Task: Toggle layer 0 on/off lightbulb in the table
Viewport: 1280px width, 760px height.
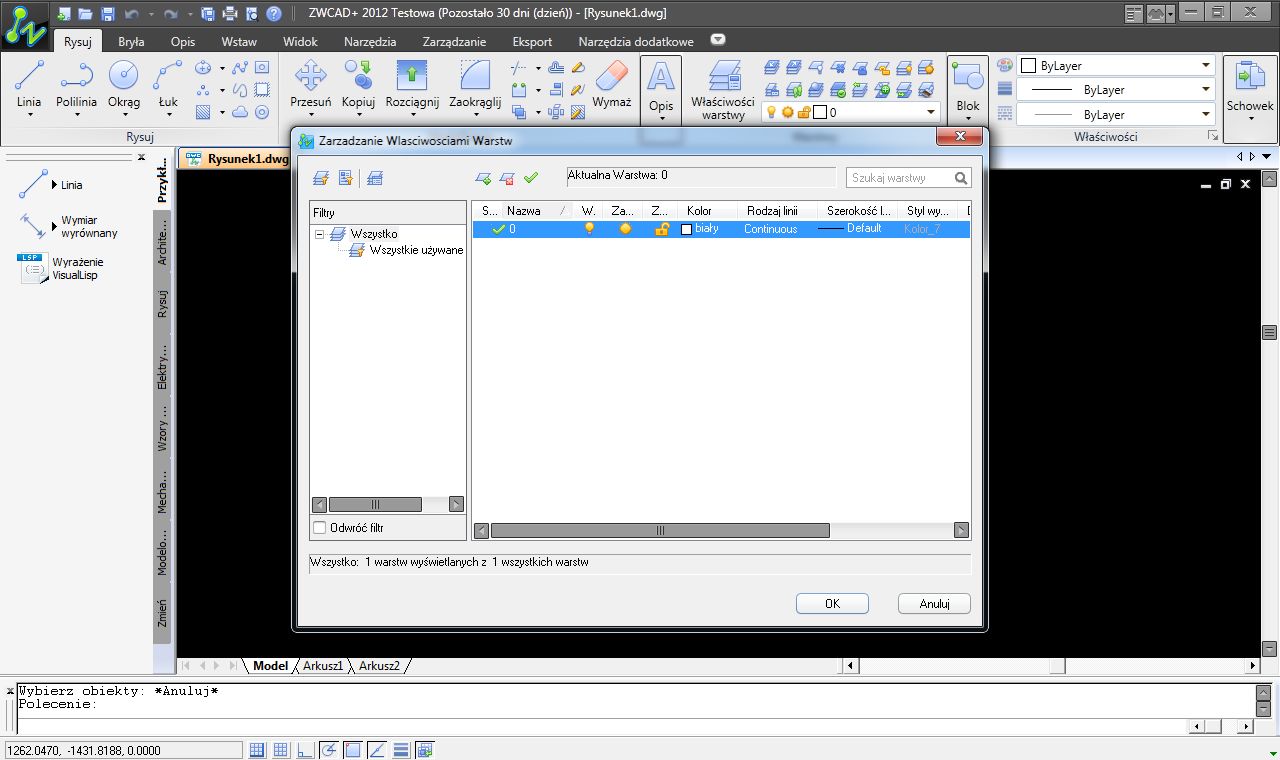Action: pos(589,229)
